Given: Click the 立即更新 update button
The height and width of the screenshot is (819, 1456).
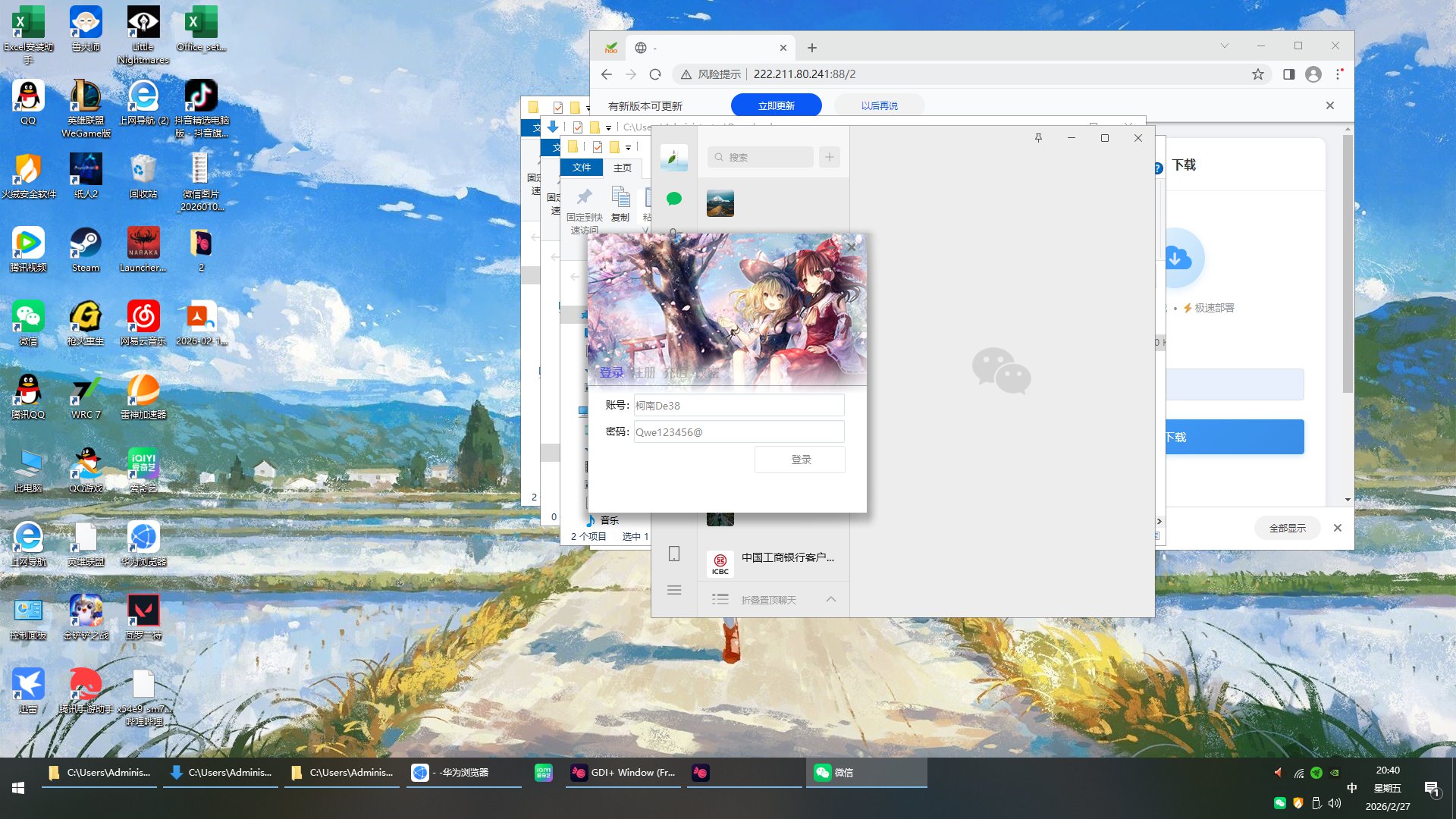Looking at the screenshot, I should pos(776,105).
